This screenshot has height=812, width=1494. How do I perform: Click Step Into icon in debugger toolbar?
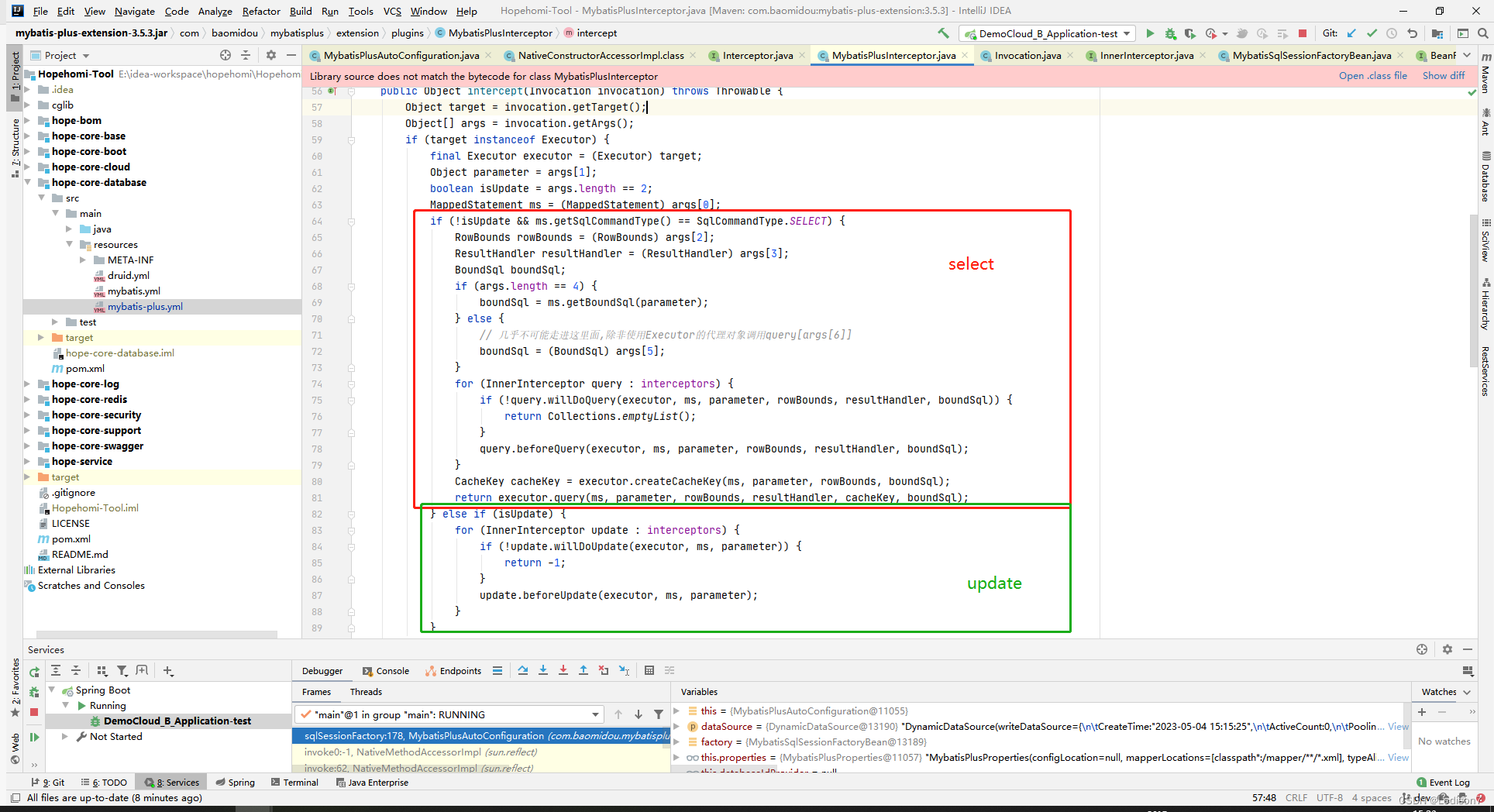point(543,670)
